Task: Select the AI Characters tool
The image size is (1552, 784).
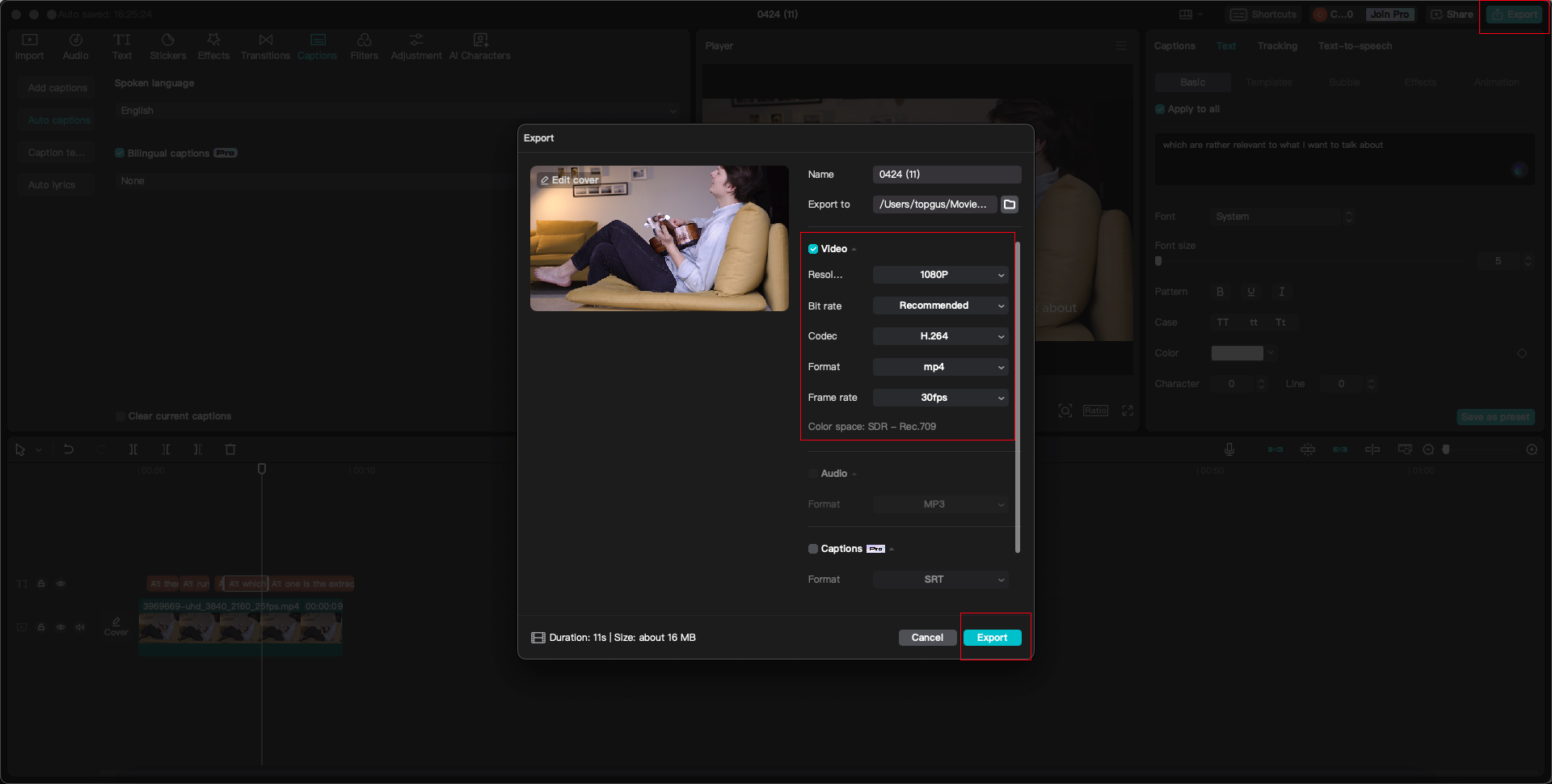Action: pyautogui.click(x=480, y=46)
